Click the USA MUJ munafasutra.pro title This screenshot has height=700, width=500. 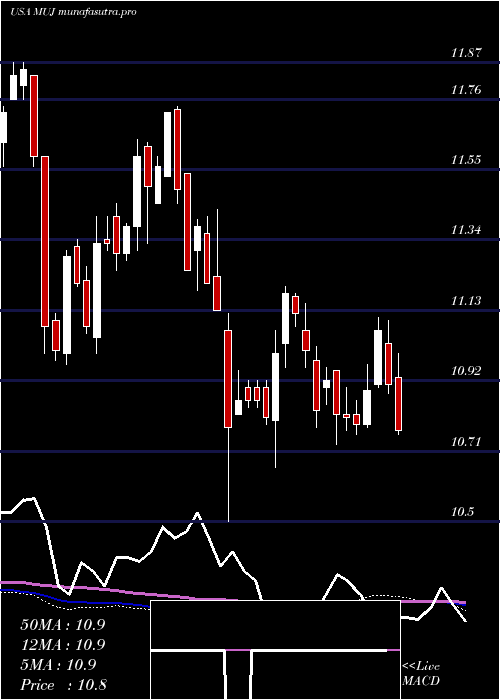(x=73, y=12)
